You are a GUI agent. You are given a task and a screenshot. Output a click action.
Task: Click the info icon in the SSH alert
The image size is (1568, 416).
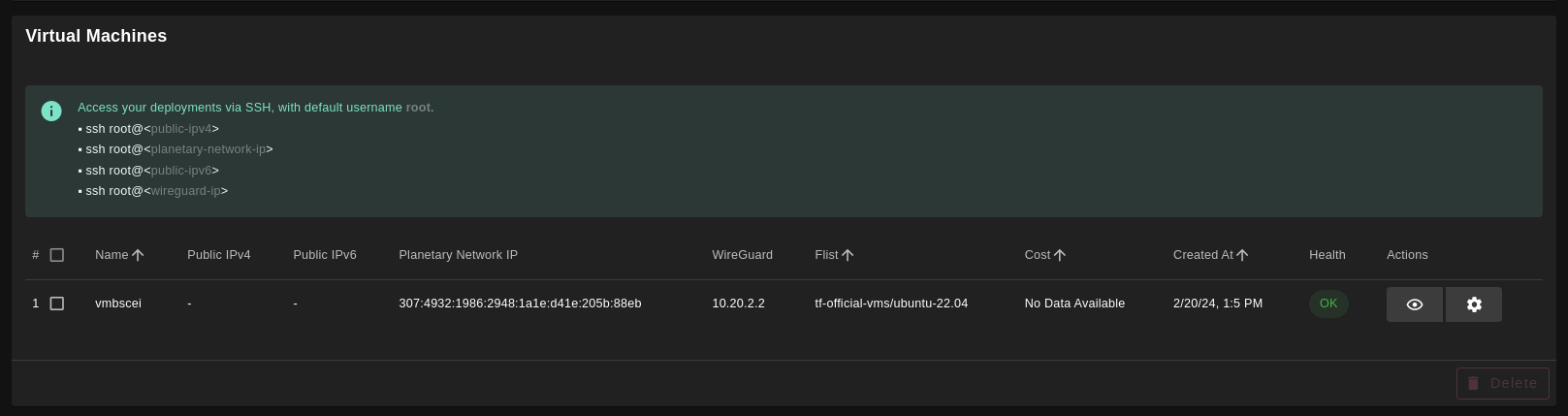pos(51,112)
